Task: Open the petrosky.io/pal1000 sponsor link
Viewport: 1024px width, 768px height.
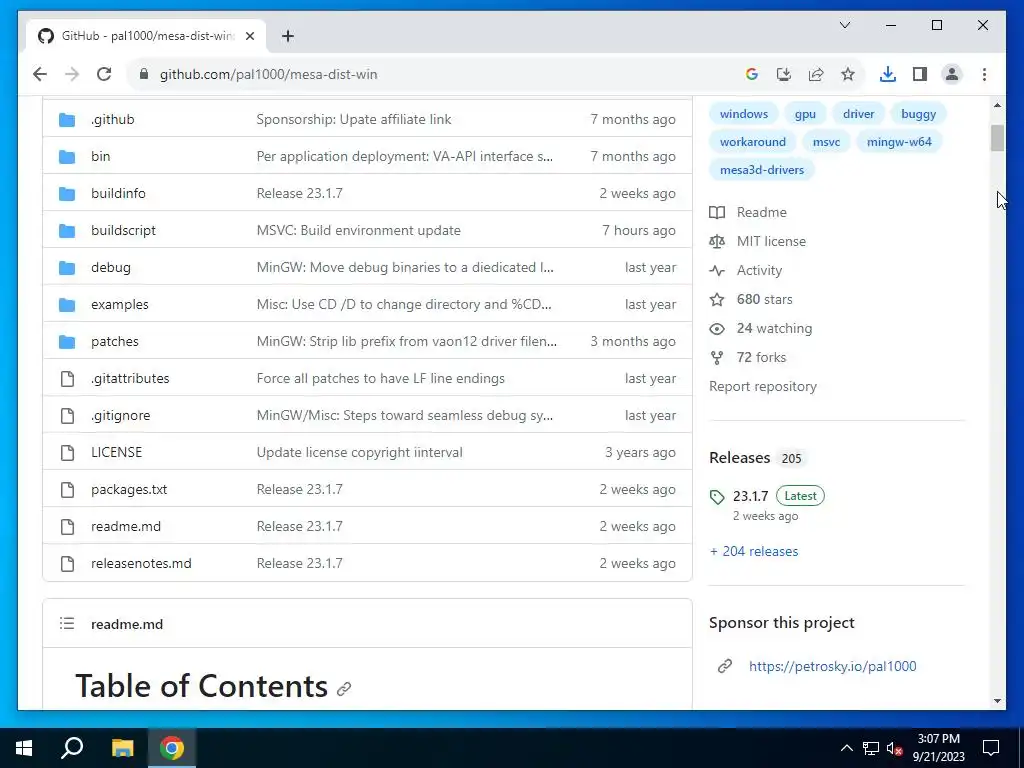Action: [x=833, y=666]
